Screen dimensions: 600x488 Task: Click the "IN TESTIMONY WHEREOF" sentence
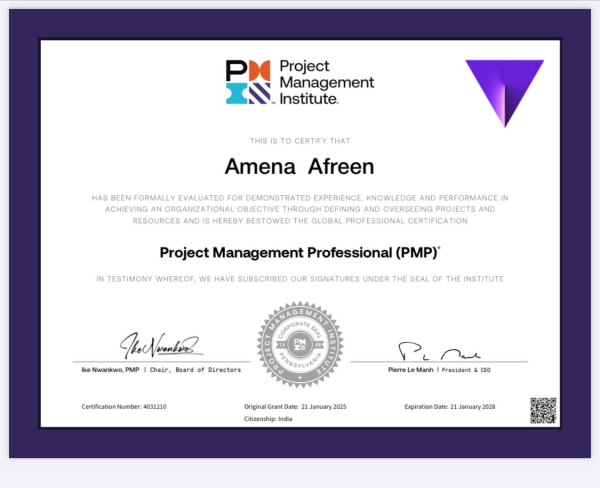coord(300,277)
